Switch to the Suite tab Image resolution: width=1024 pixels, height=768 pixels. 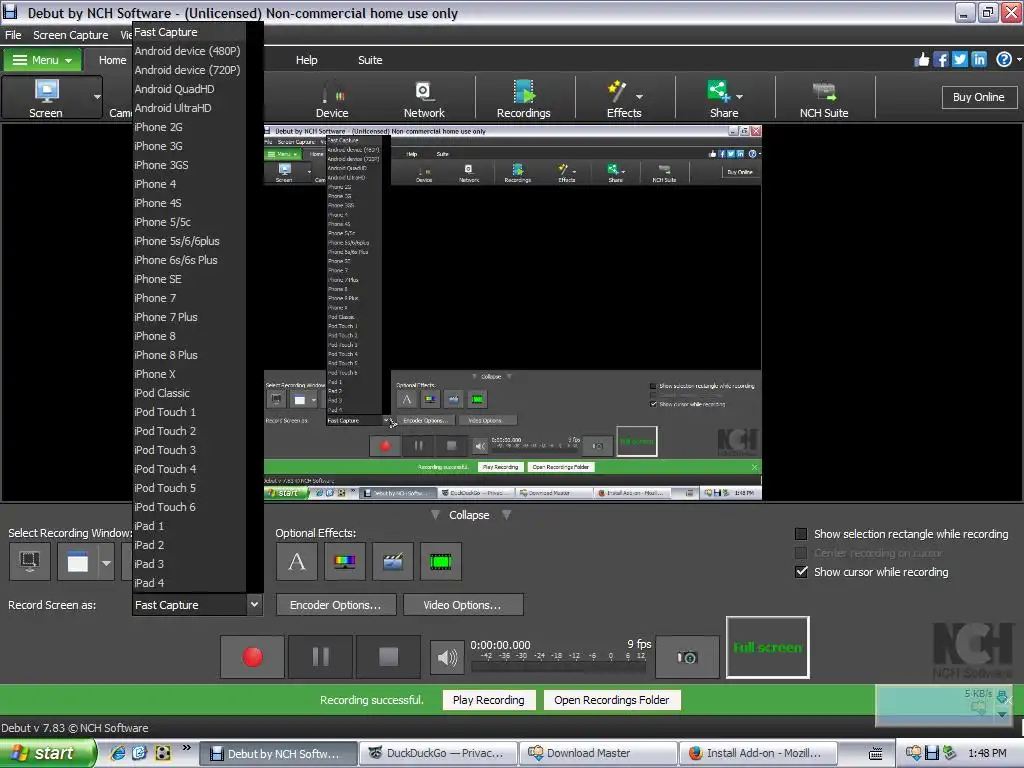pos(370,60)
